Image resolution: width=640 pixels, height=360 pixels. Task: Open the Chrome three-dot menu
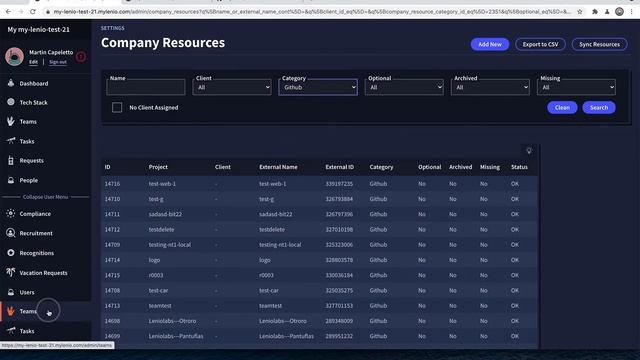[632, 11]
